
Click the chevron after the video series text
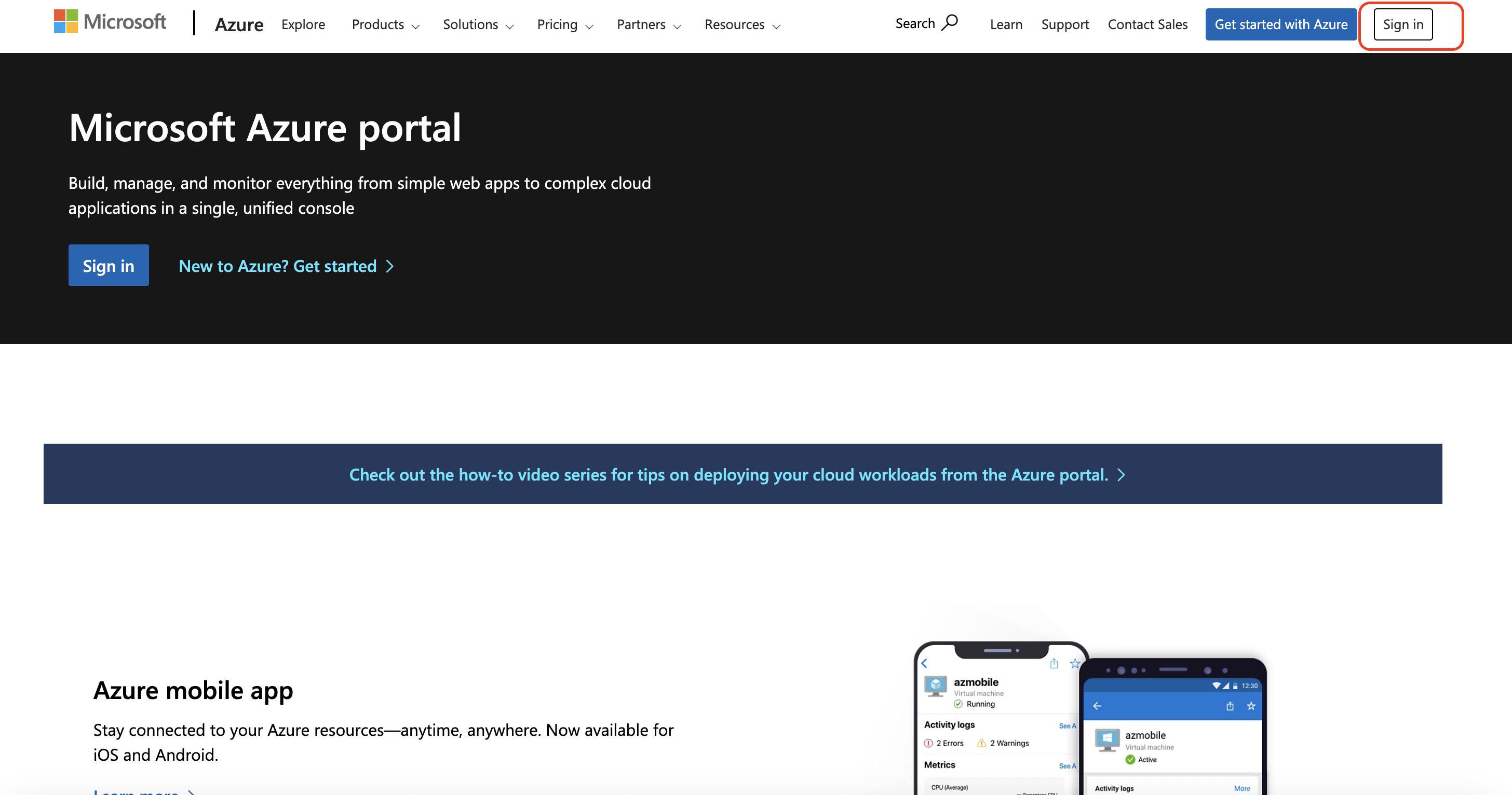pyautogui.click(x=1121, y=475)
